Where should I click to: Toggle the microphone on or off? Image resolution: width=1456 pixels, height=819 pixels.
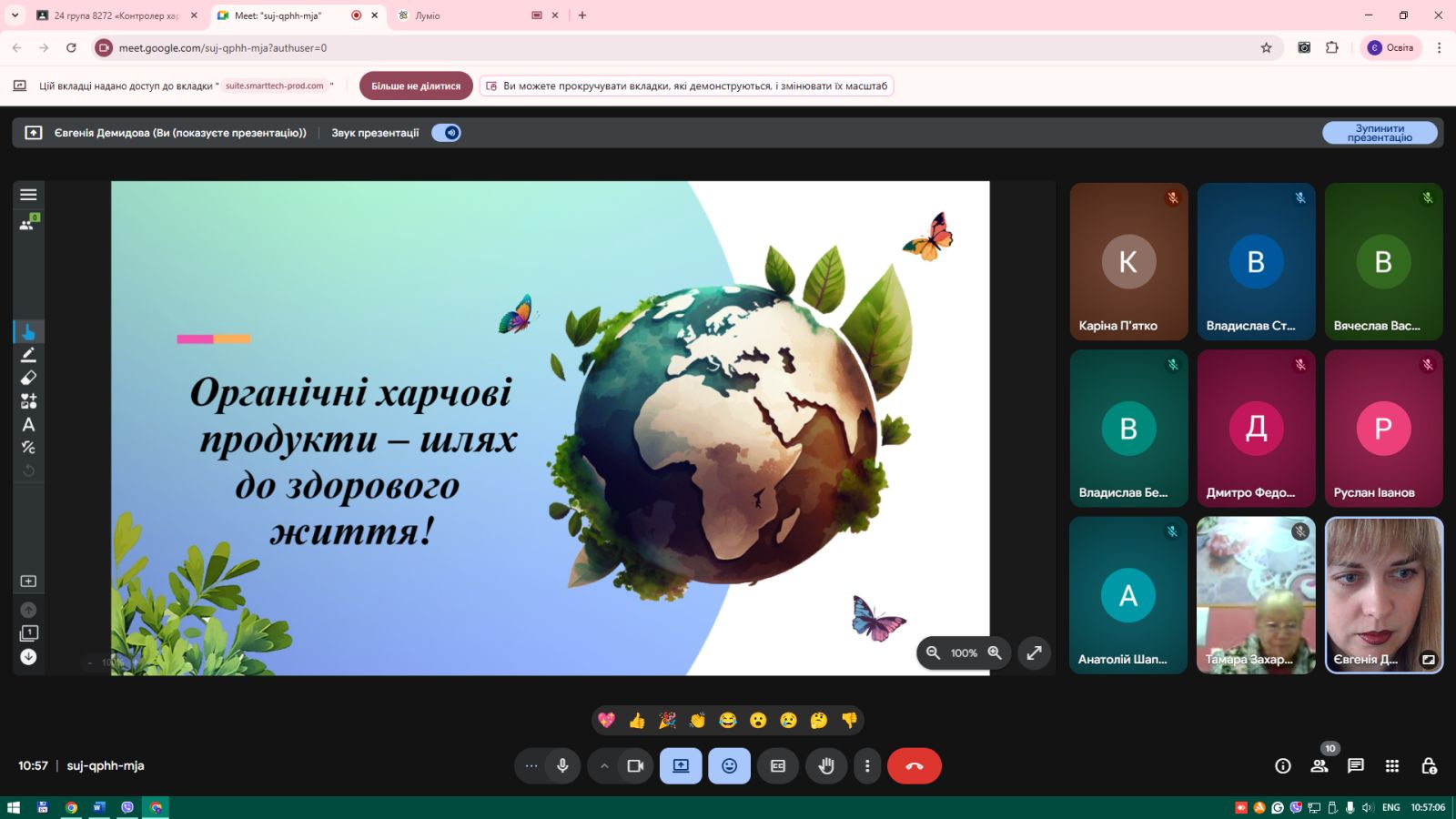(562, 766)
